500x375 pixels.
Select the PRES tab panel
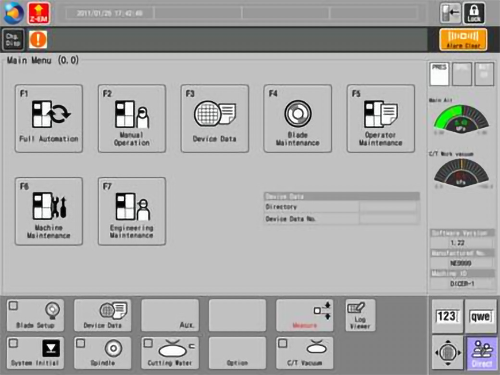coord(439,74)
